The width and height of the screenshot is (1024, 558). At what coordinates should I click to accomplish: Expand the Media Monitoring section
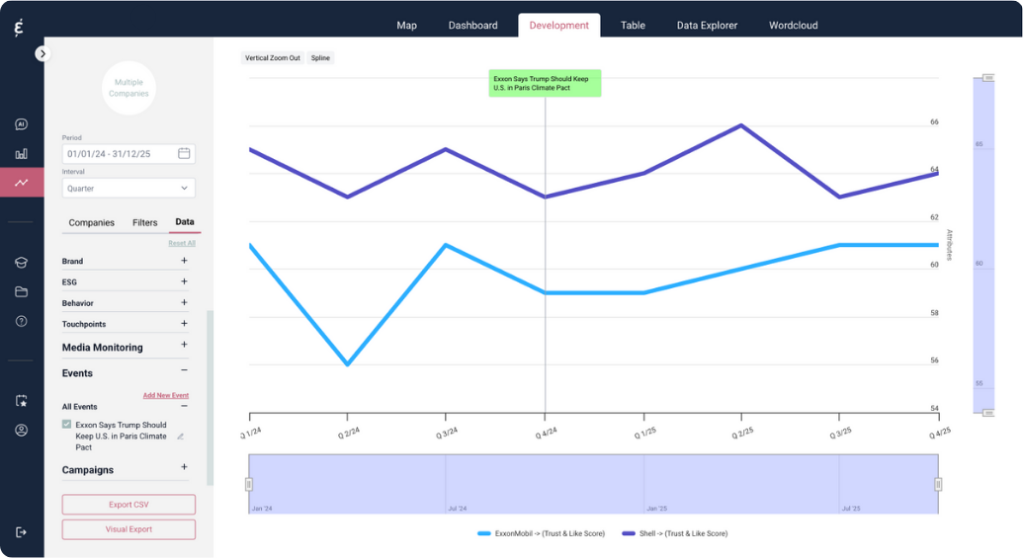point(184,345)
